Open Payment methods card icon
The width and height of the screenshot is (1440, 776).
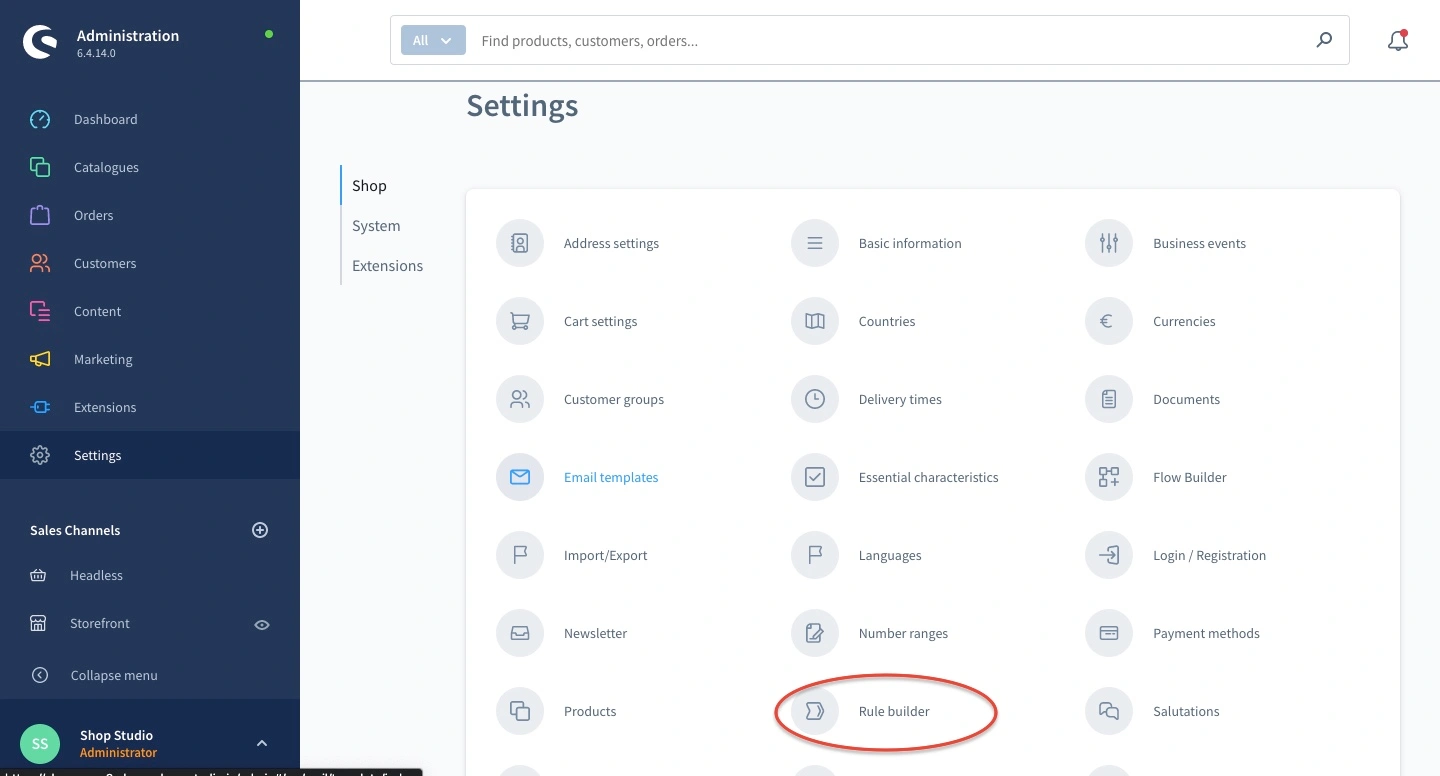pos(1108,633)
